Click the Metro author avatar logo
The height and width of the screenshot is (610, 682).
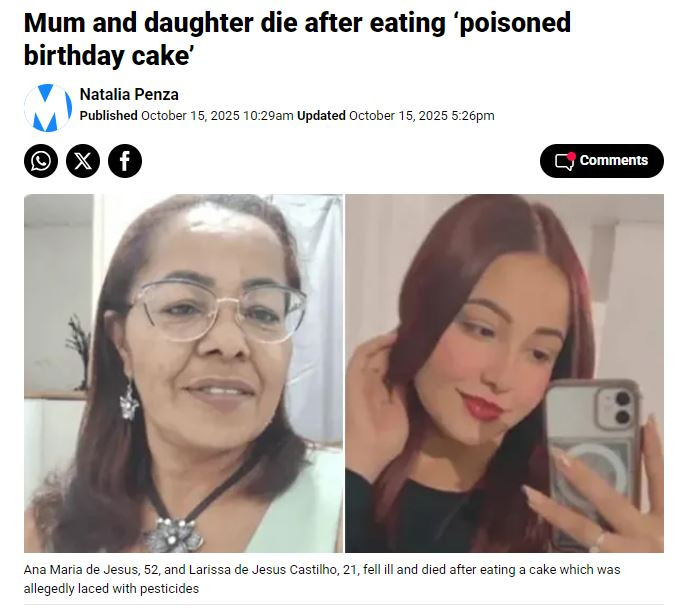tap(48, 107)
